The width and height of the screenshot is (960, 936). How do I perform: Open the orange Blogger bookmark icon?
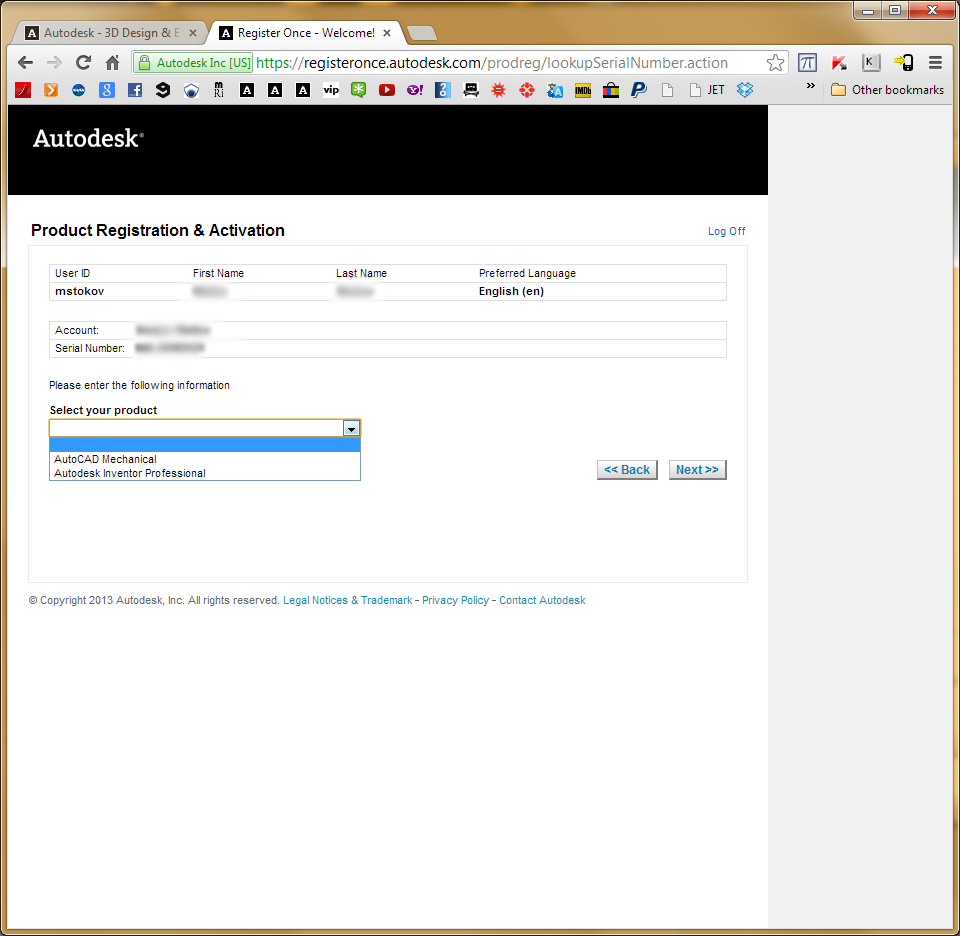(51, 91)
